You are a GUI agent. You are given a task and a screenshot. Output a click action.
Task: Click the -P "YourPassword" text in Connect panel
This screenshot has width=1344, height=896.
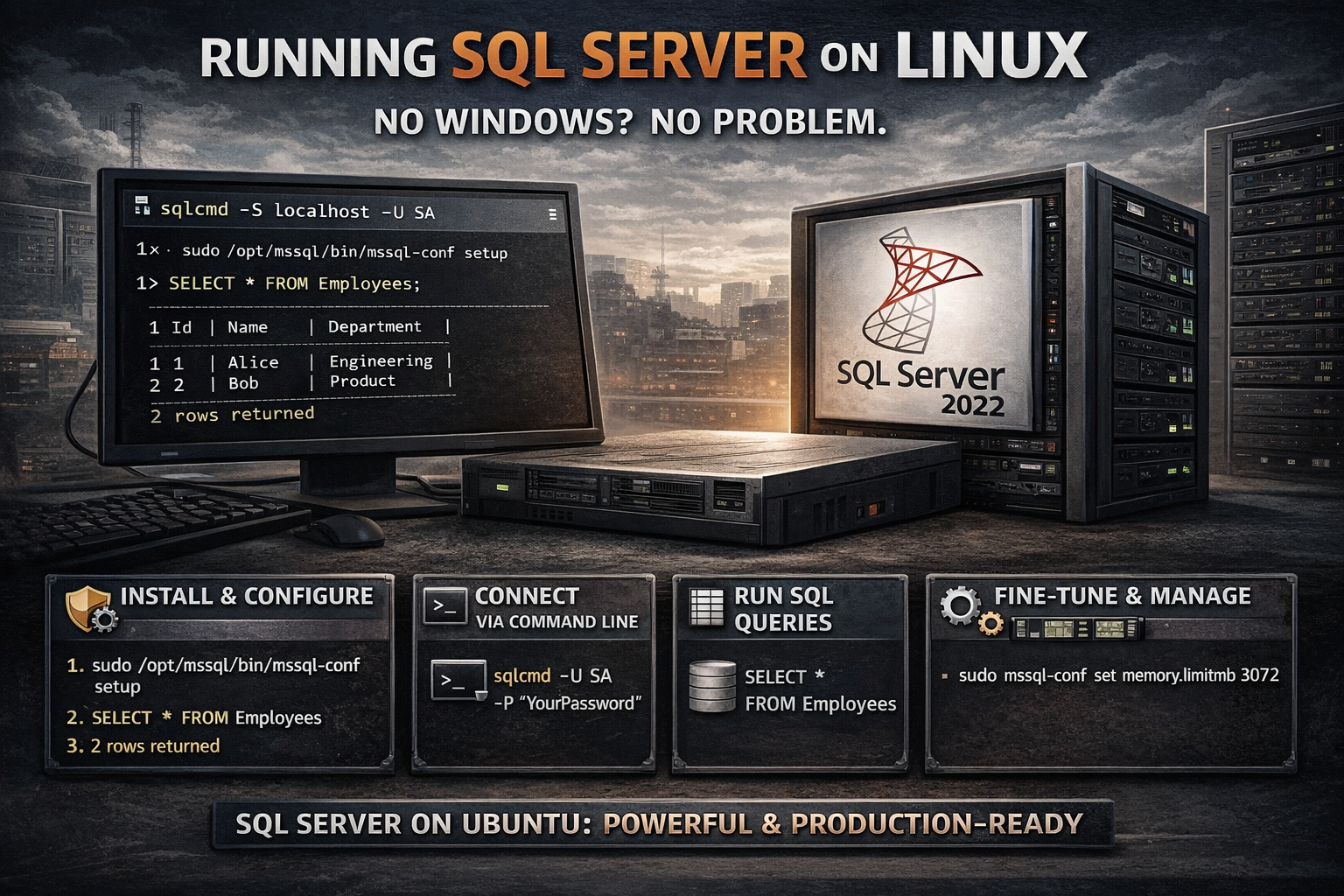568,703
